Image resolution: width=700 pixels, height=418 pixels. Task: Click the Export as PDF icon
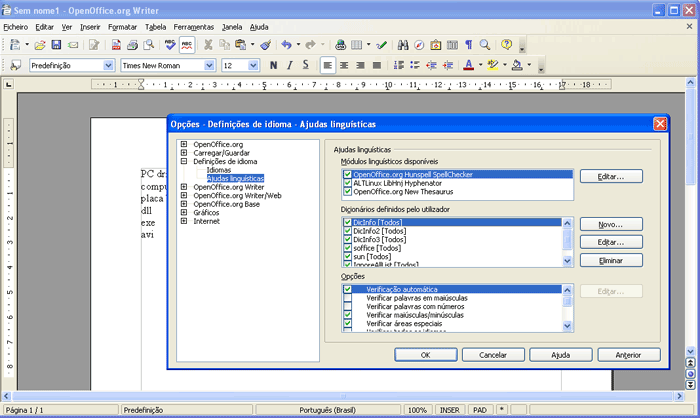[116, 45]
